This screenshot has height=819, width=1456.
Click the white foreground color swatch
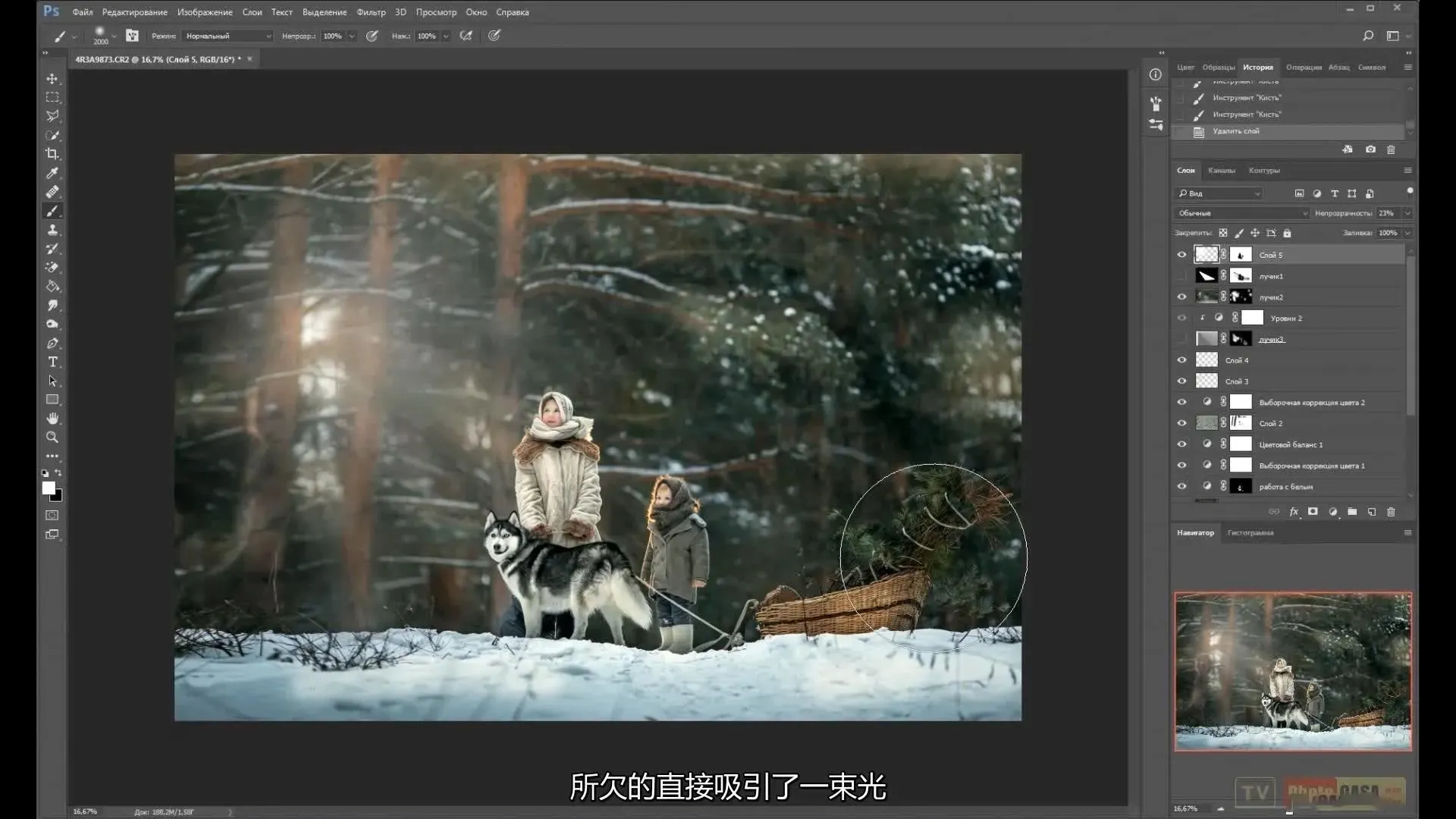(49, 488)
